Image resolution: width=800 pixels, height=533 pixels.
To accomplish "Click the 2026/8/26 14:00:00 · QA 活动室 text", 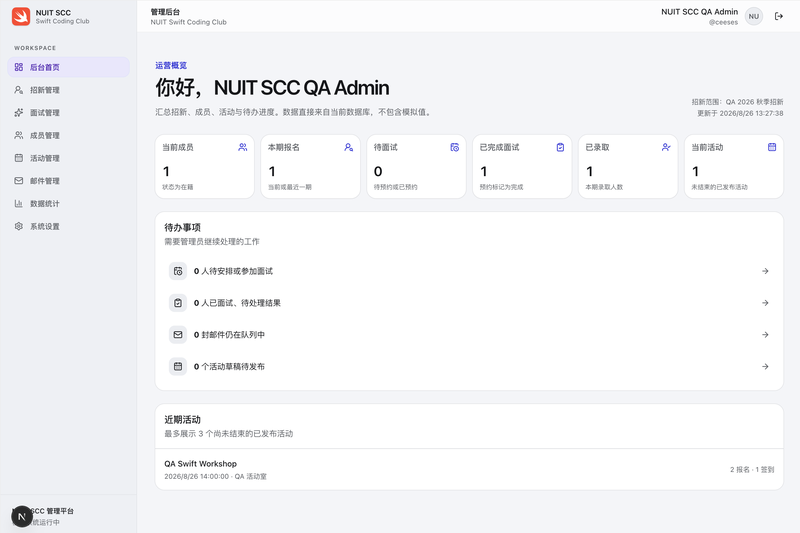I will [x=215, y=476].
